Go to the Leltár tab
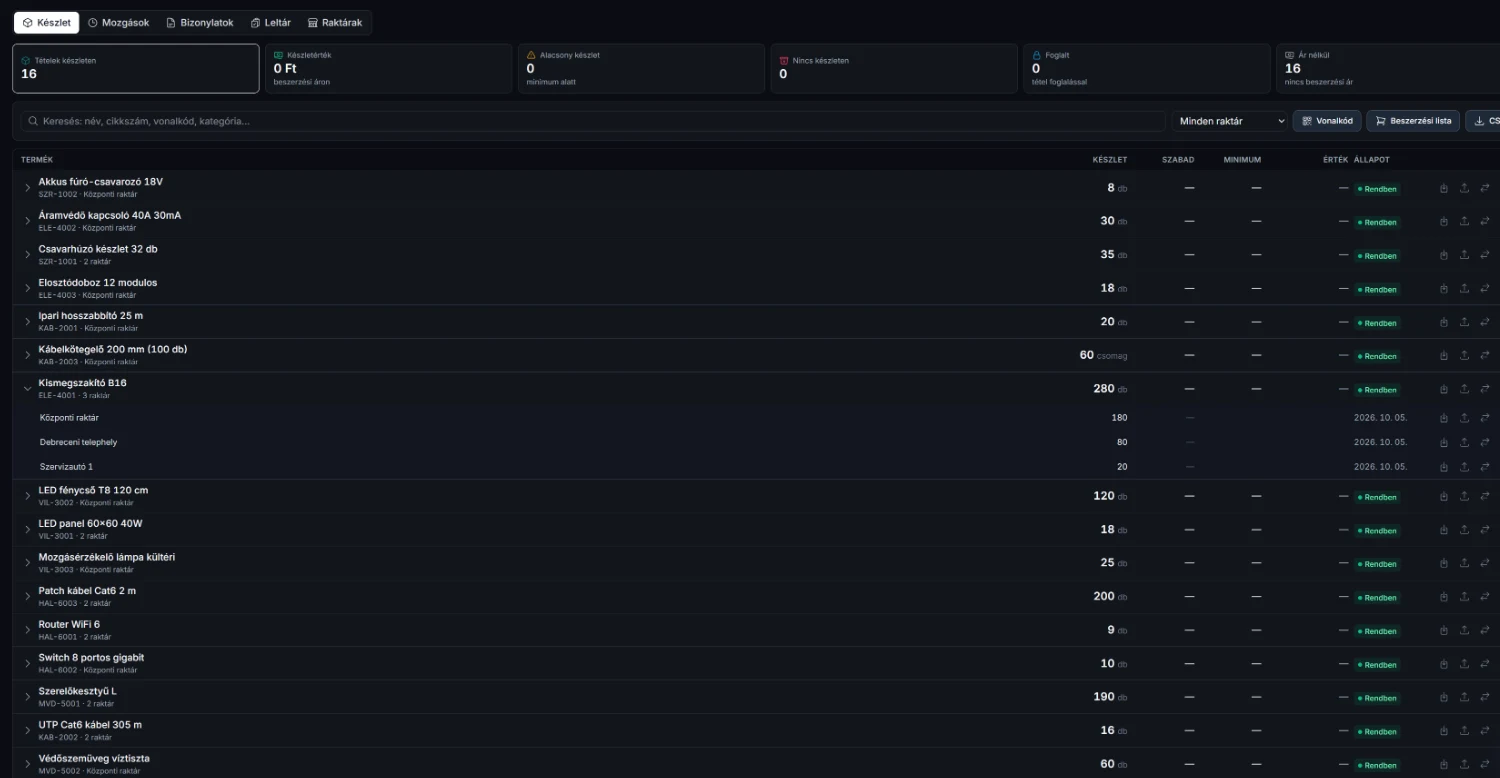 271,22
